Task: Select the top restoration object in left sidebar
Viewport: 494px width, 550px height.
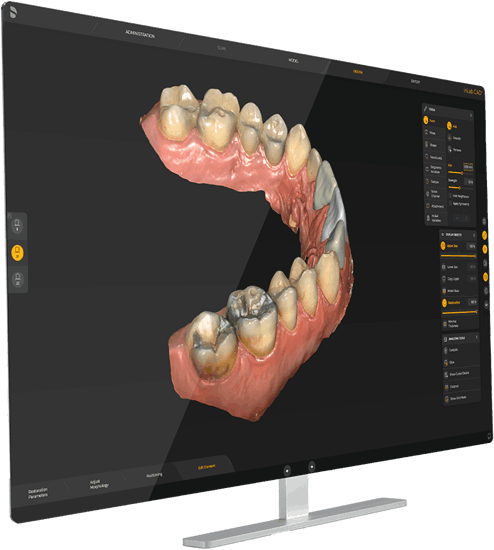Action: point(17,226)
